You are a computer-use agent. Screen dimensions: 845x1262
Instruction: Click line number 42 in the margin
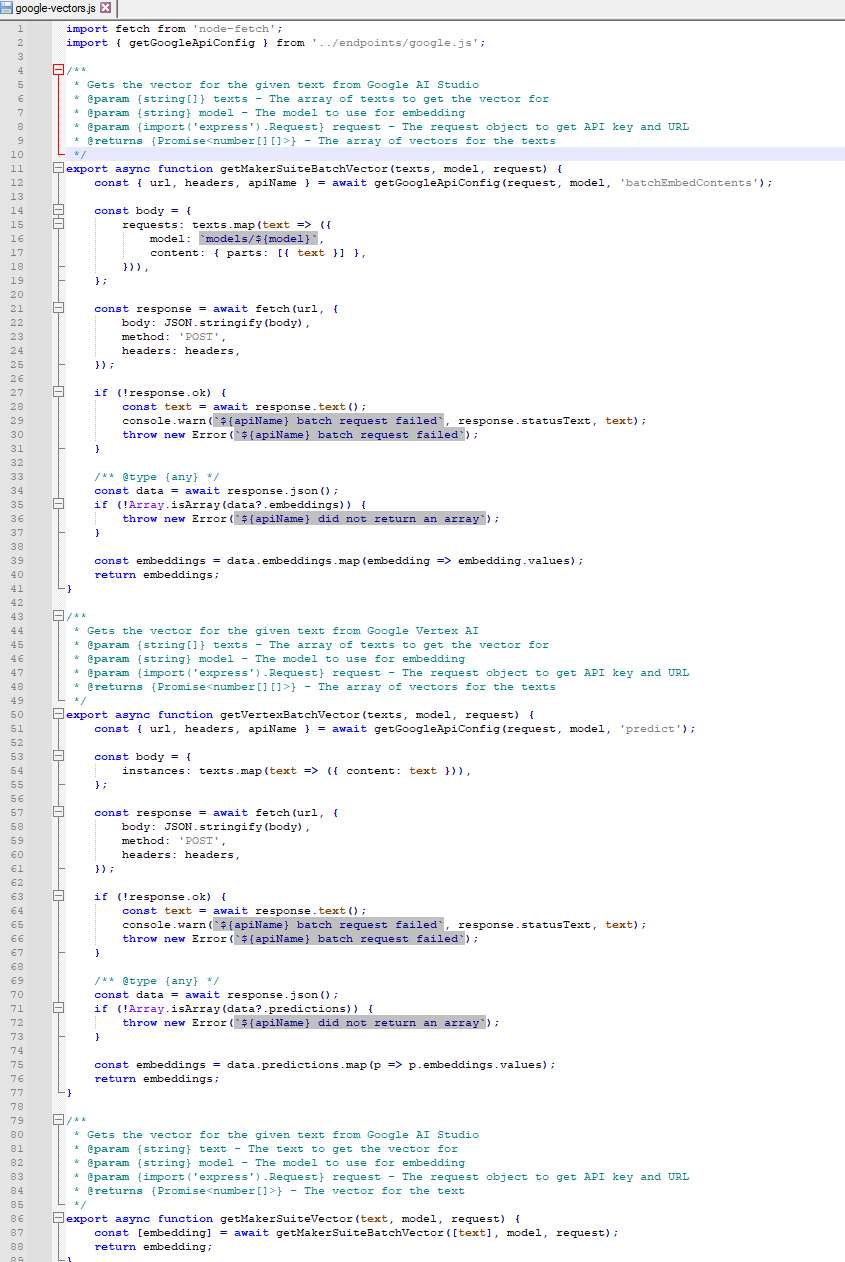[18, 602]
